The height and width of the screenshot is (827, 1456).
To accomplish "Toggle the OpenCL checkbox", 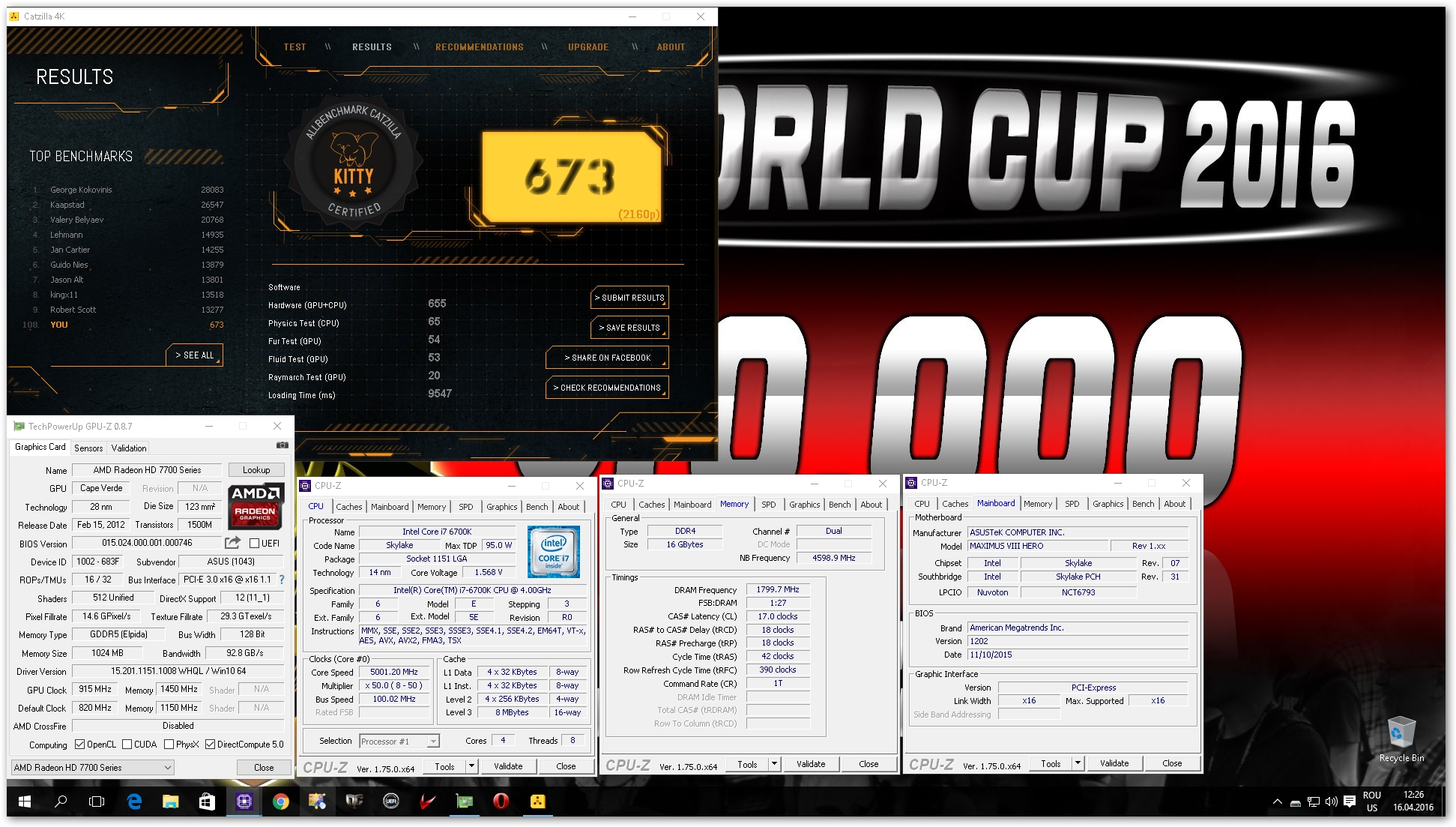I will point(80,745).
